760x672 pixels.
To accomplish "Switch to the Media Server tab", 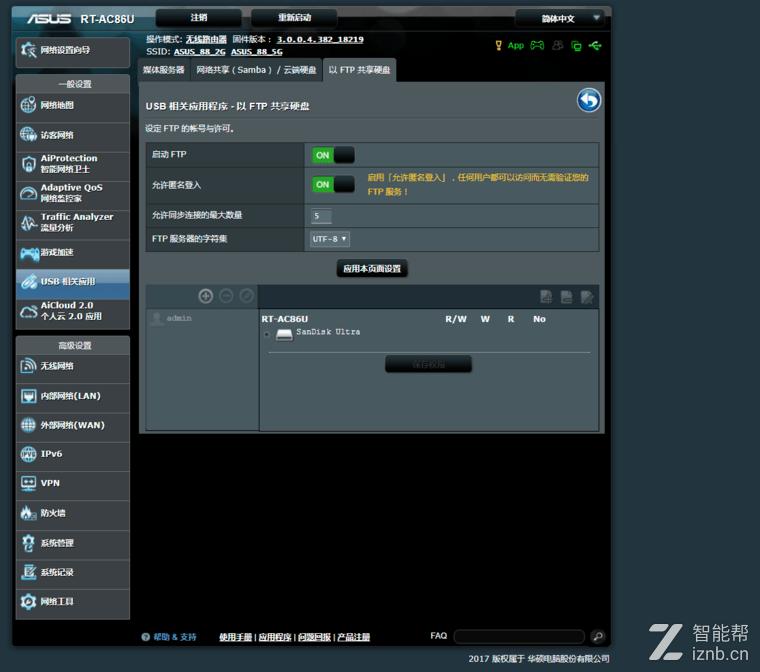I will click(x=164, y=70).
